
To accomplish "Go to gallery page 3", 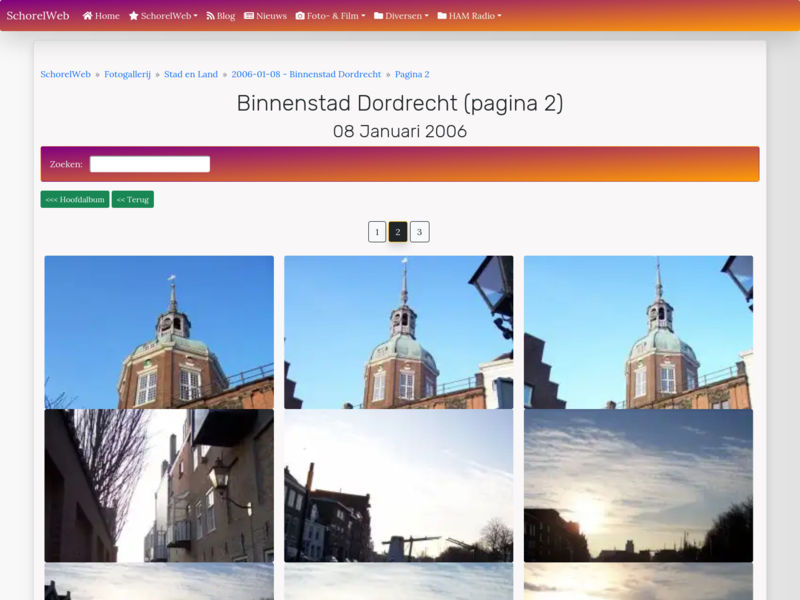I will [419, 232].
